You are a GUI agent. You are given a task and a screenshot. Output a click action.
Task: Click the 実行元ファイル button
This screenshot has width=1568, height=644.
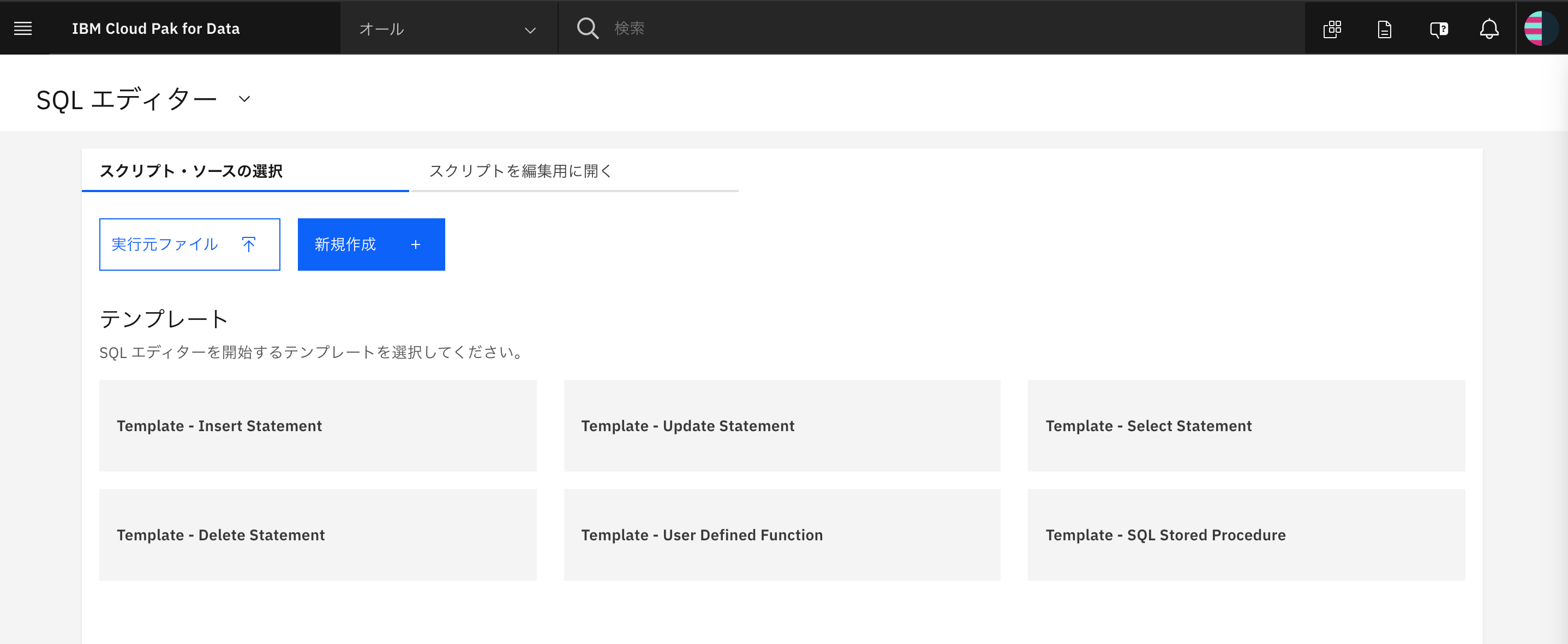[x=189, y=244]
